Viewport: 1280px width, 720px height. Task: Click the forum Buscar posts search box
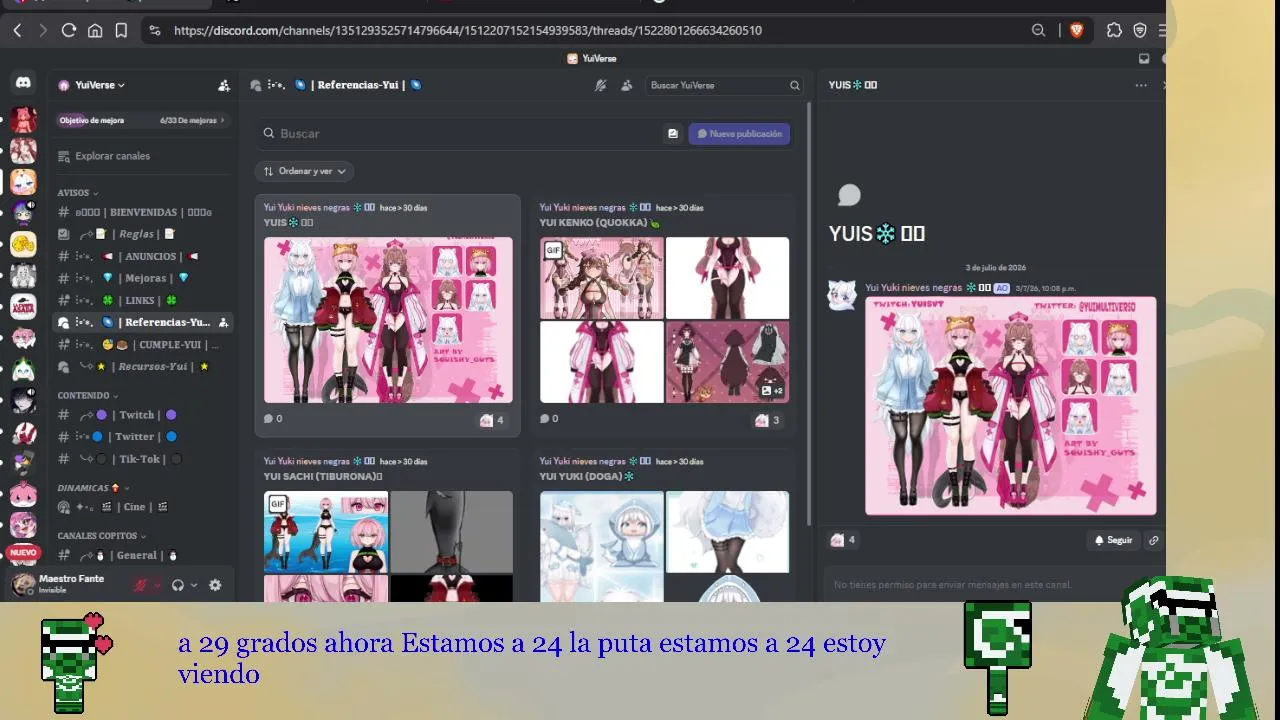[460, 133]
